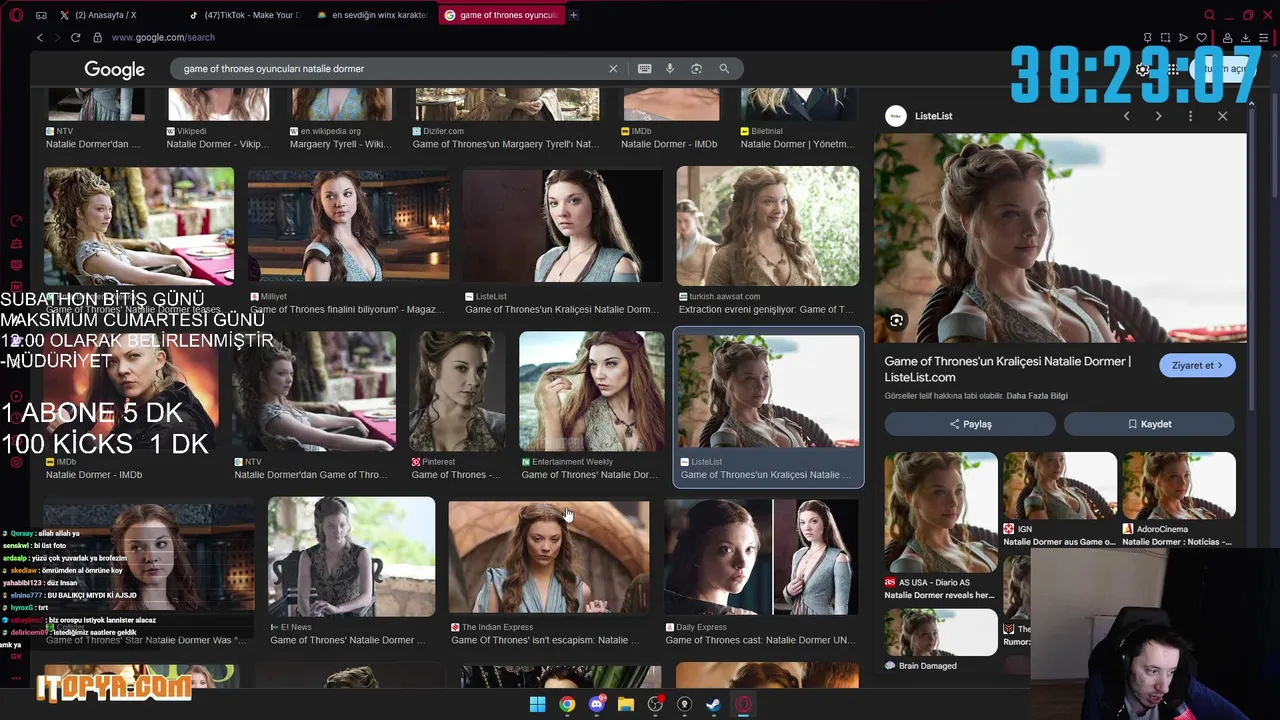Open Opera Easy Setup sliders icon

pos(1265,38)
